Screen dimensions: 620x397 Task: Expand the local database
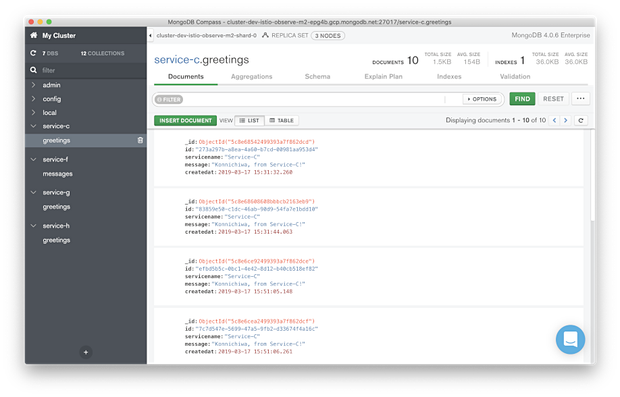point(33,112)
